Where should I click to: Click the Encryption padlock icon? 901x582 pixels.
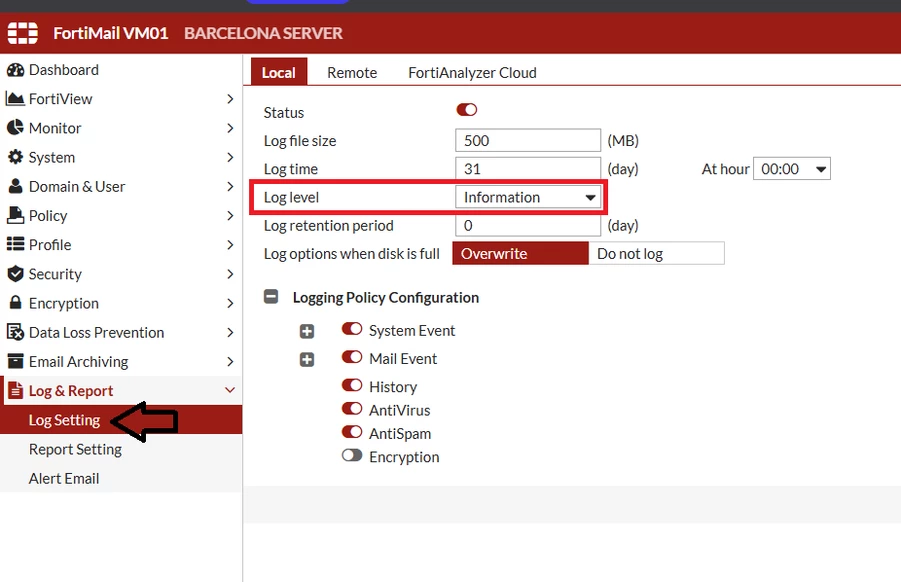point(16,302)
